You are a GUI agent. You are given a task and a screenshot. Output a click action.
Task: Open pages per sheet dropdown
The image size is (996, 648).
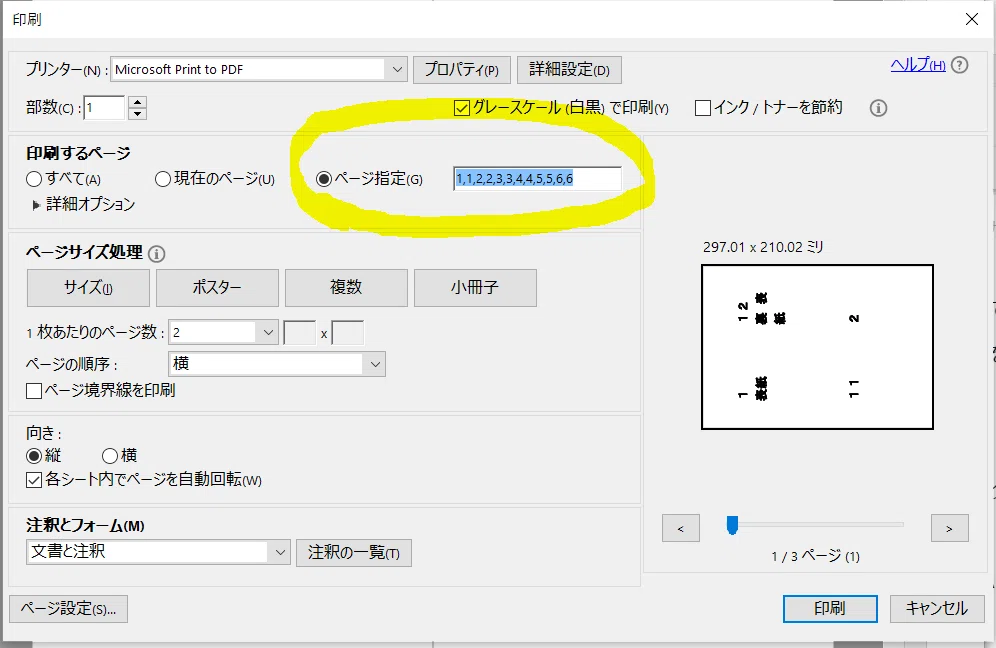coord(267,332)
